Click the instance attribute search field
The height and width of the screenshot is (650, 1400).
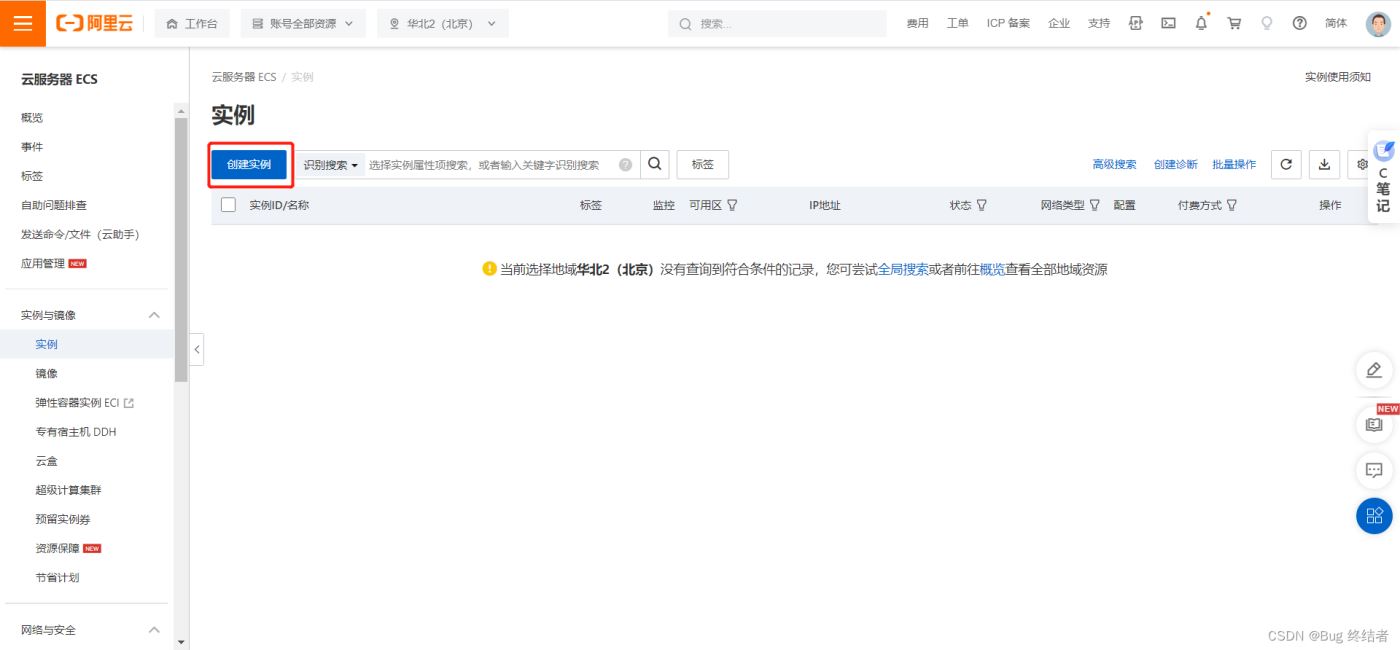(x=490, y=165)
